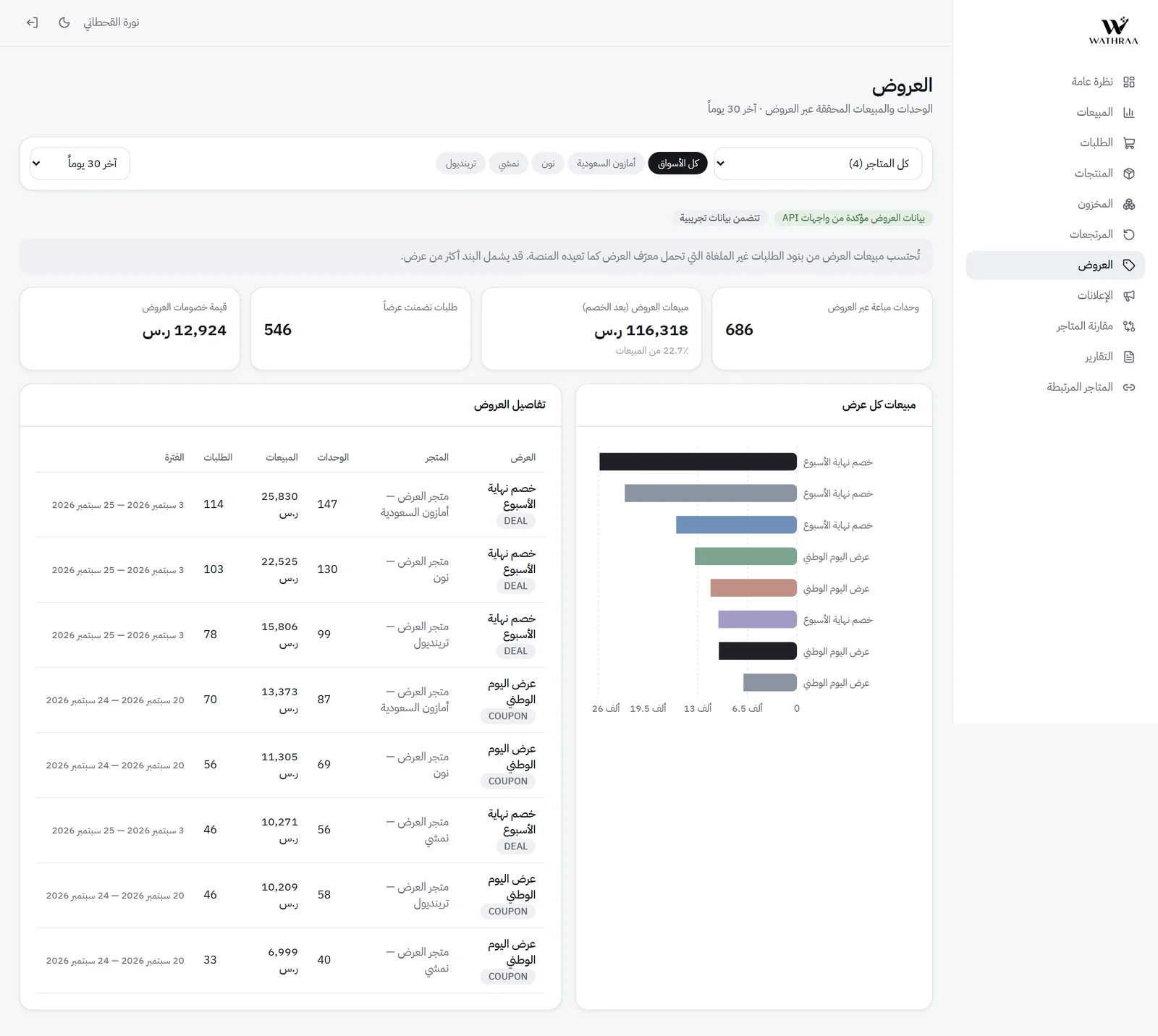The width and height of the screenshot is (1158, 1036).
Task: Click the المرتجعات return arrow icon
Action: 1129,234
